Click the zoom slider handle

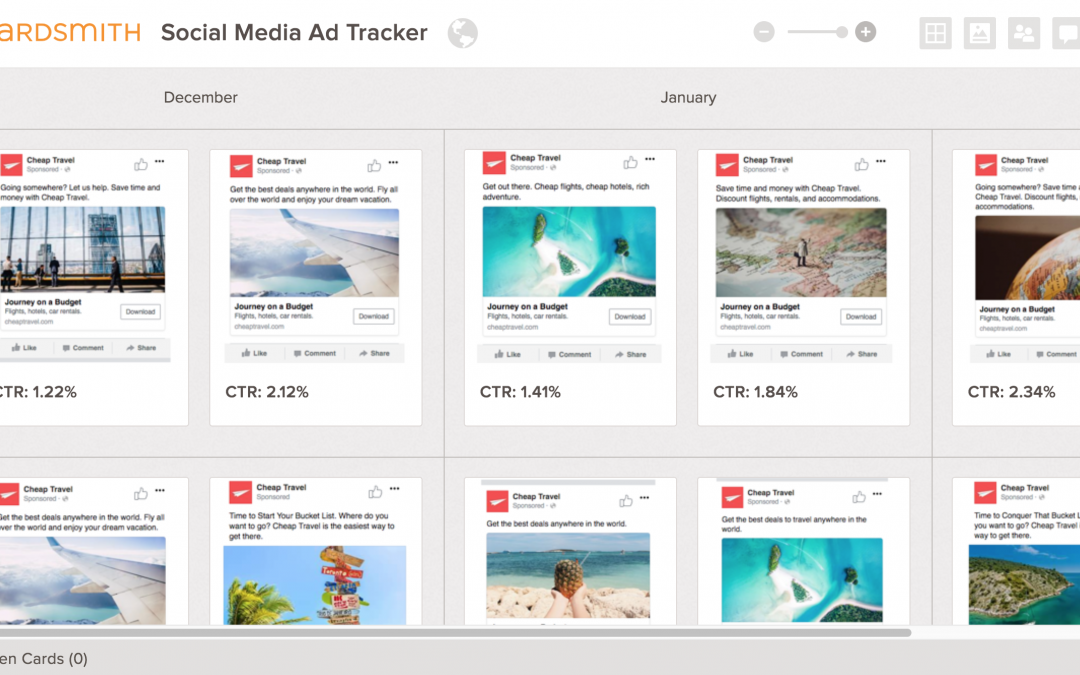(x=842, y=32)
